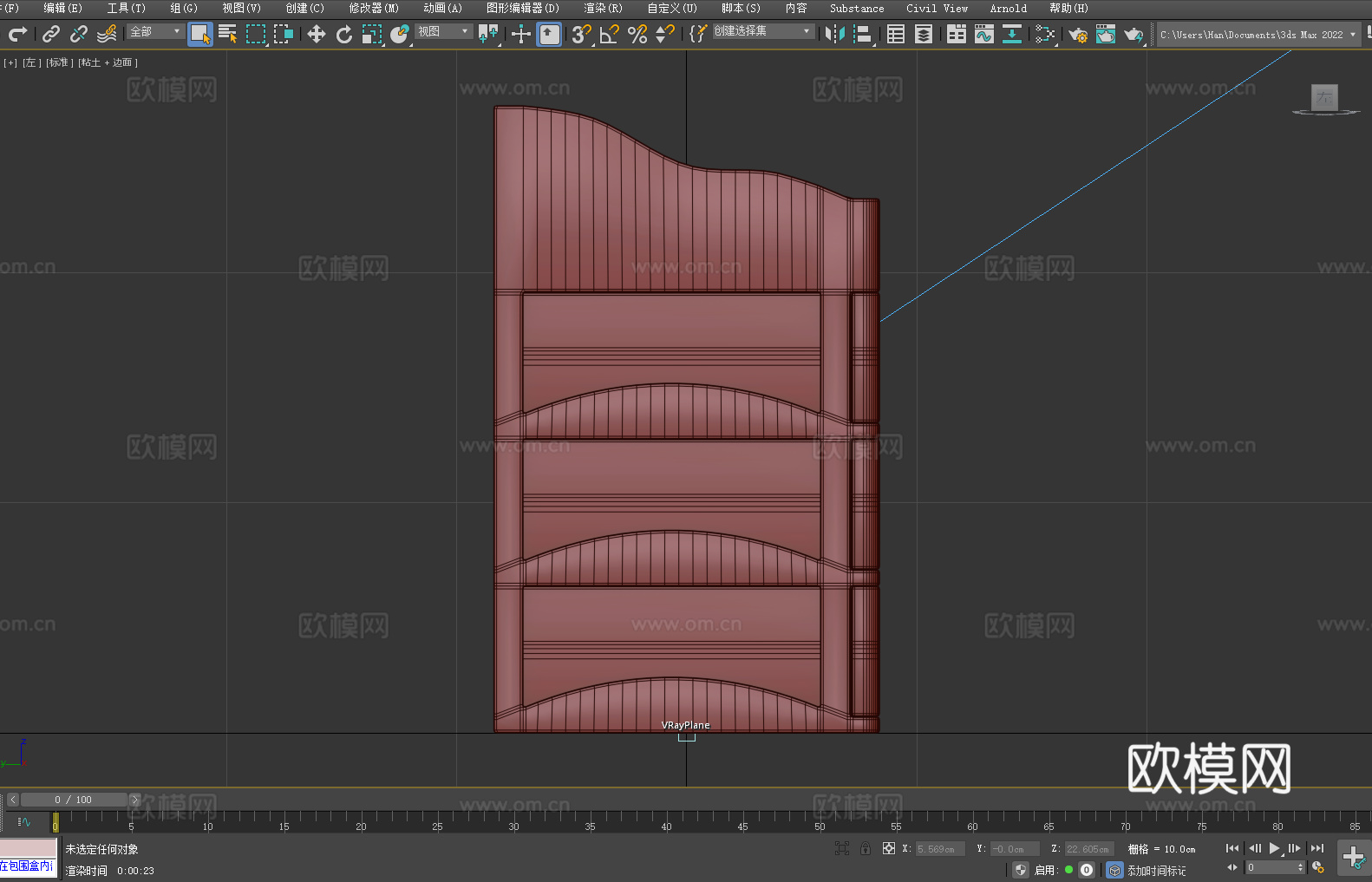Image resolution: width=1372 pixels, height=882 pixels.
Task: Toggle Angle Snap
Action: point(610,34)
